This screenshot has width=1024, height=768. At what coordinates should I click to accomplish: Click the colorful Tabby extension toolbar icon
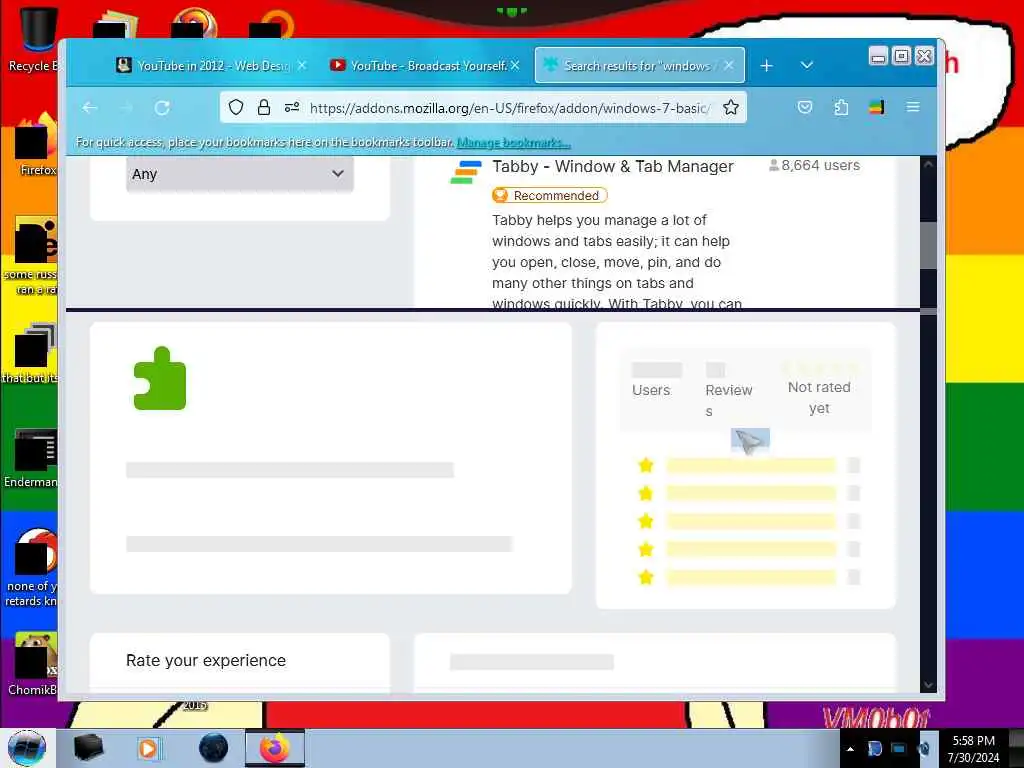pos(876,108)
